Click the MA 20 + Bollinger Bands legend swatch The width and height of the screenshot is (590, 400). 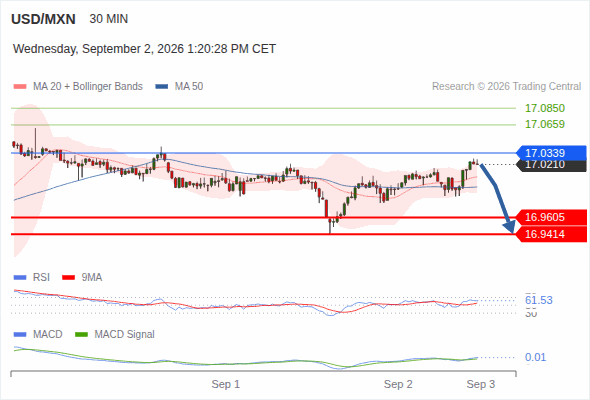tap(20, 87)
